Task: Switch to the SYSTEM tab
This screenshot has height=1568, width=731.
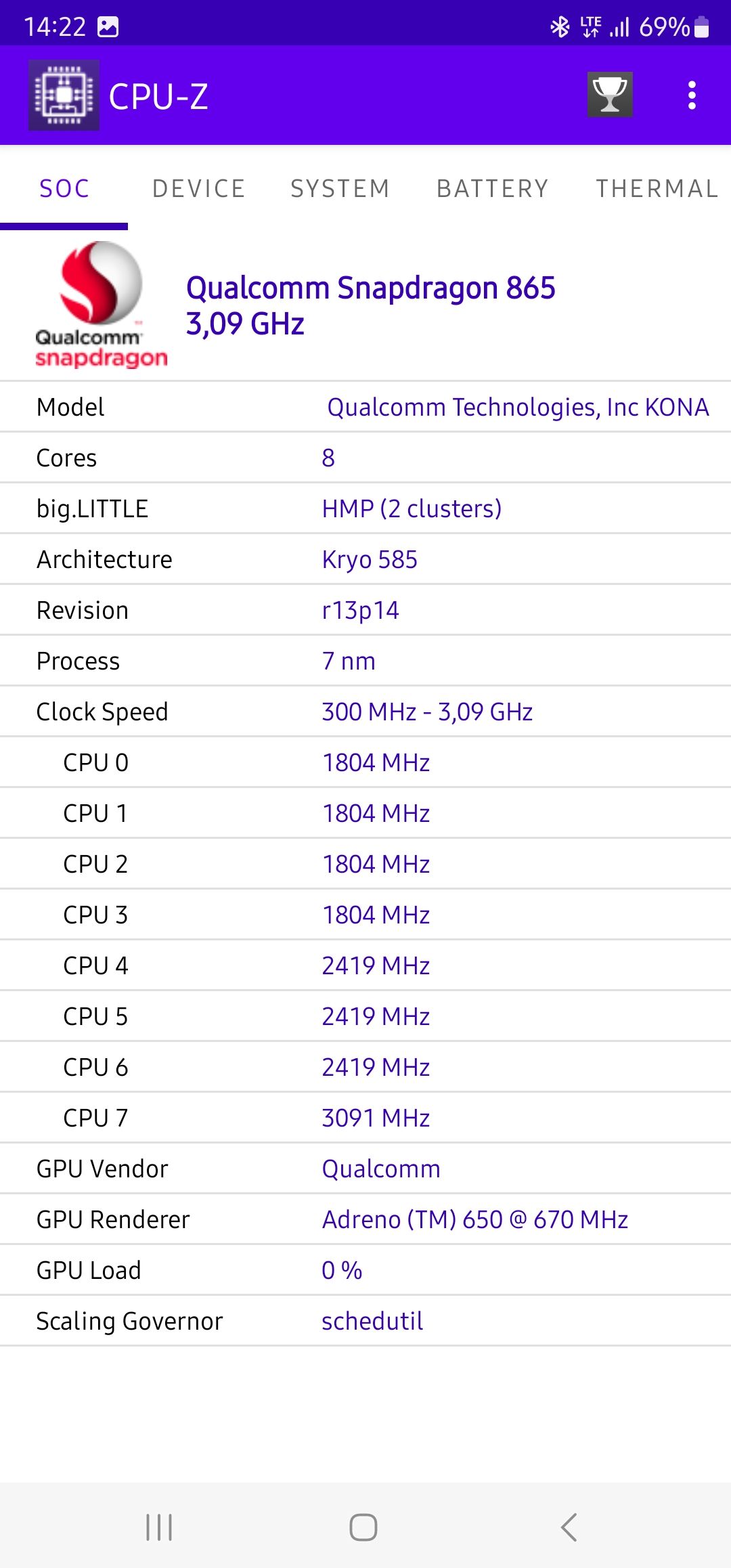Action: [340, 188]
